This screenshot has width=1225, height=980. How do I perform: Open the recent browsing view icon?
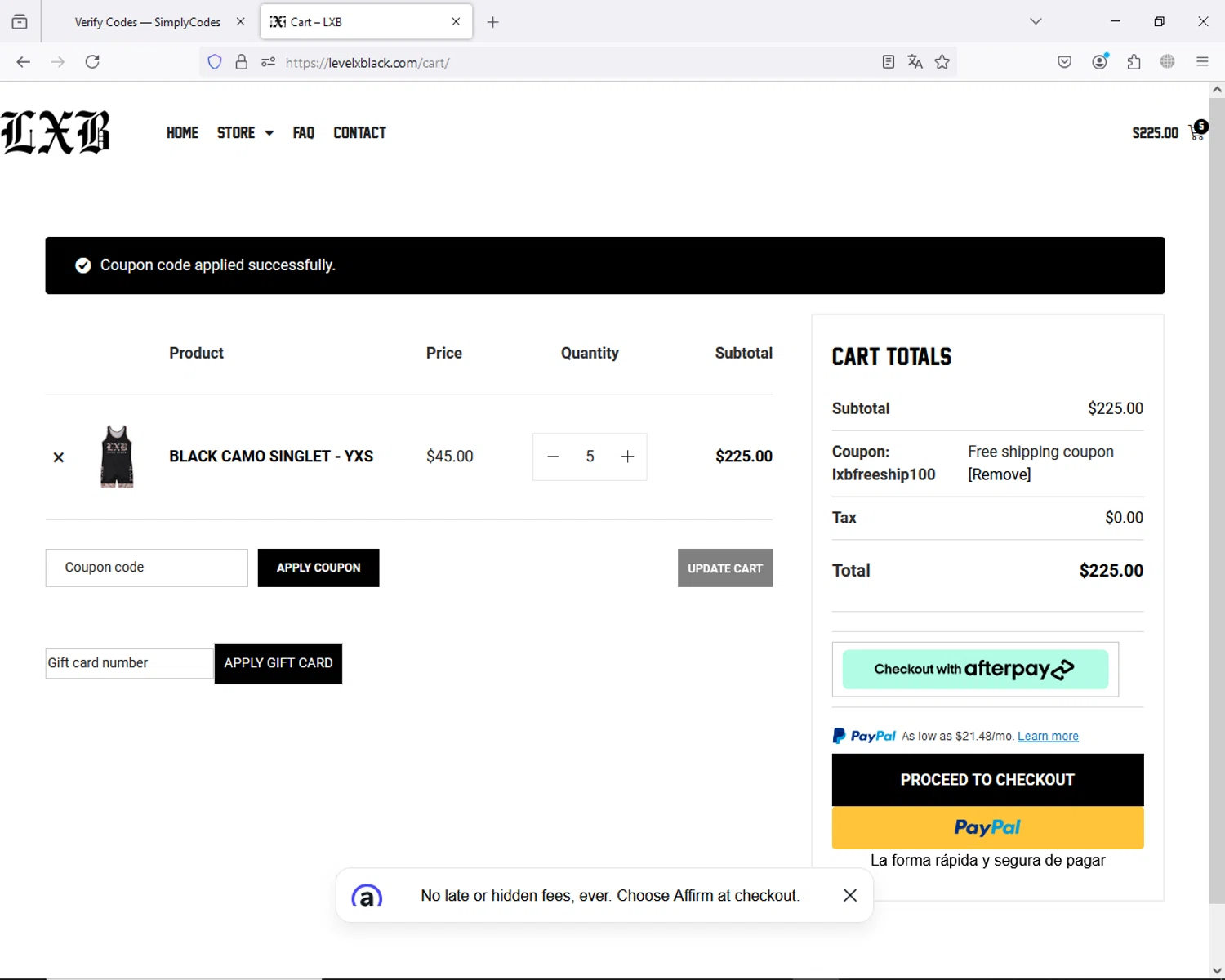(x=20, y=22)
